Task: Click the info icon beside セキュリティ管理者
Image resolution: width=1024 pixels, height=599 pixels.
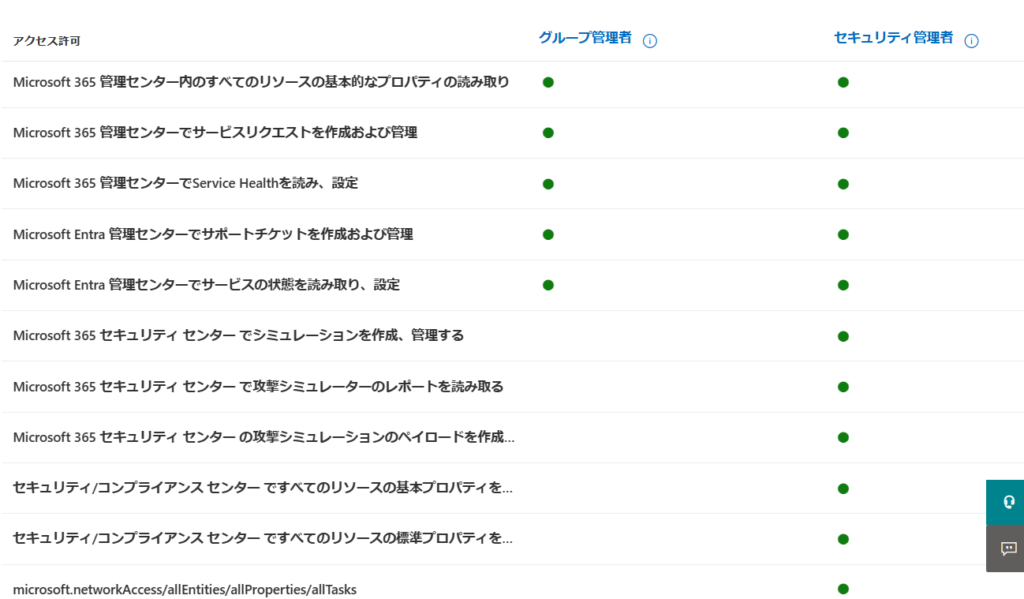Action: pyautogui.click(x=971, y=41)
